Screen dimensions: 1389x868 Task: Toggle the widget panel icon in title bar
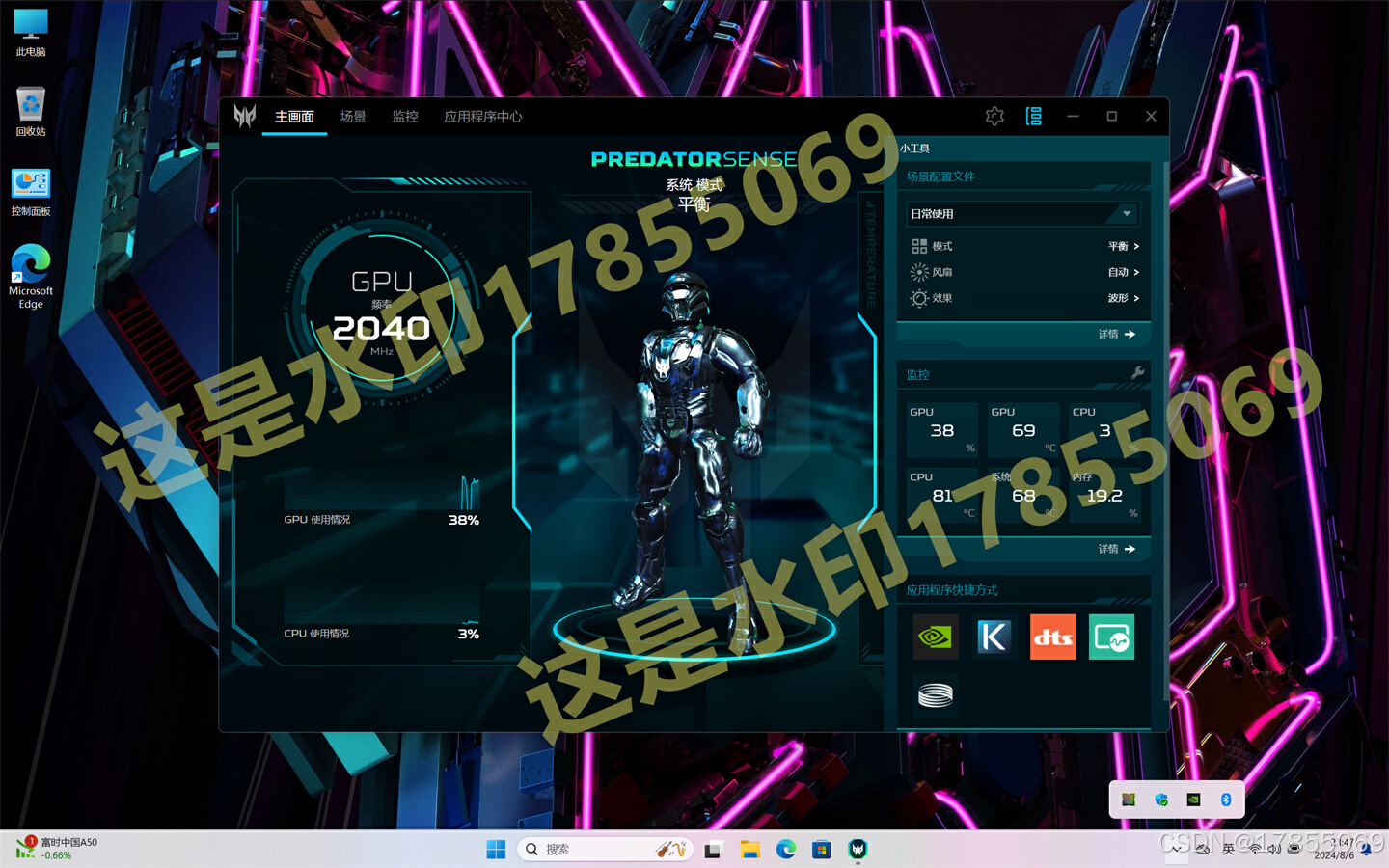(x=1034, y=117)
